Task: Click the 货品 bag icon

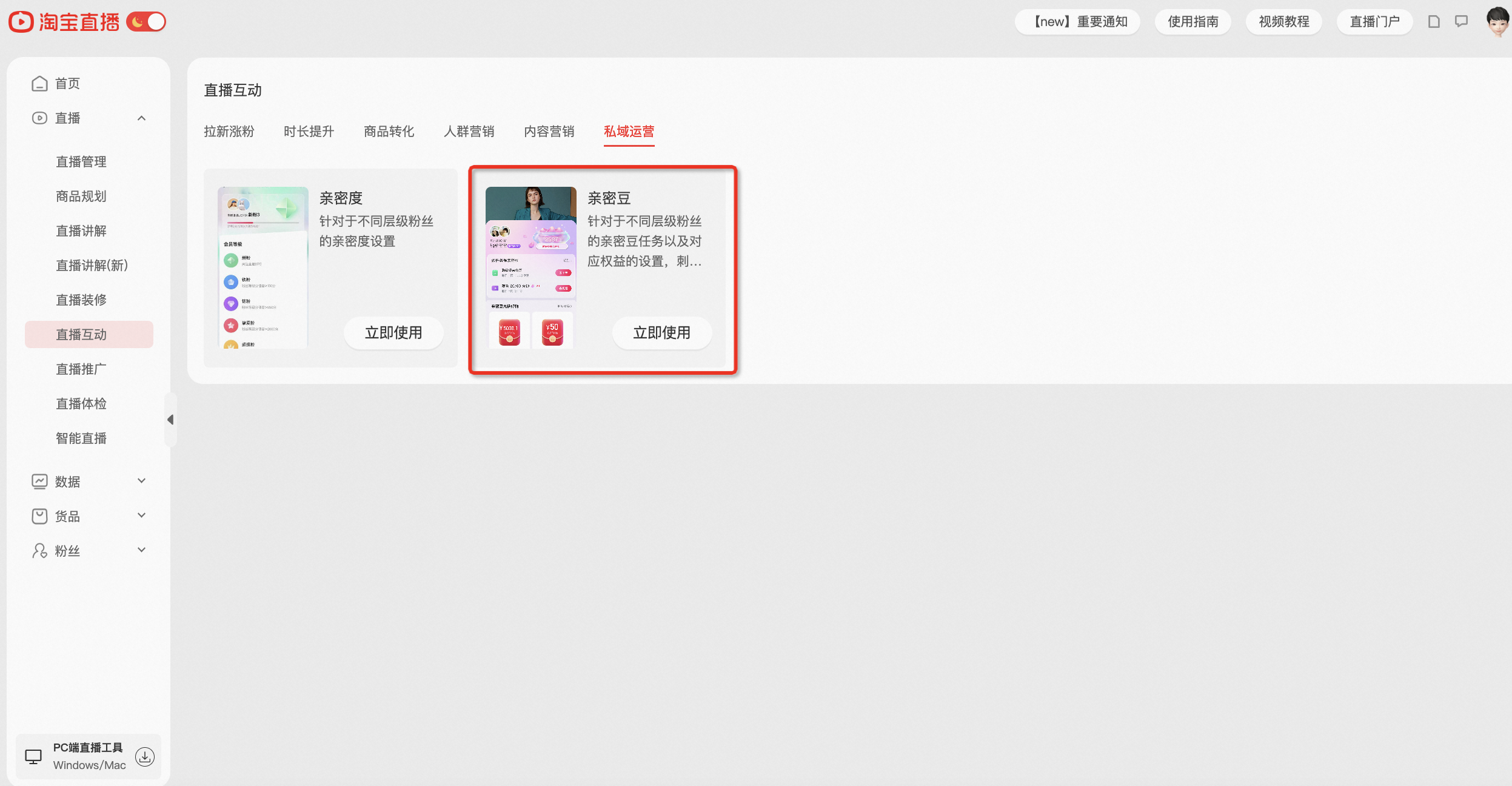Action: 39,516
